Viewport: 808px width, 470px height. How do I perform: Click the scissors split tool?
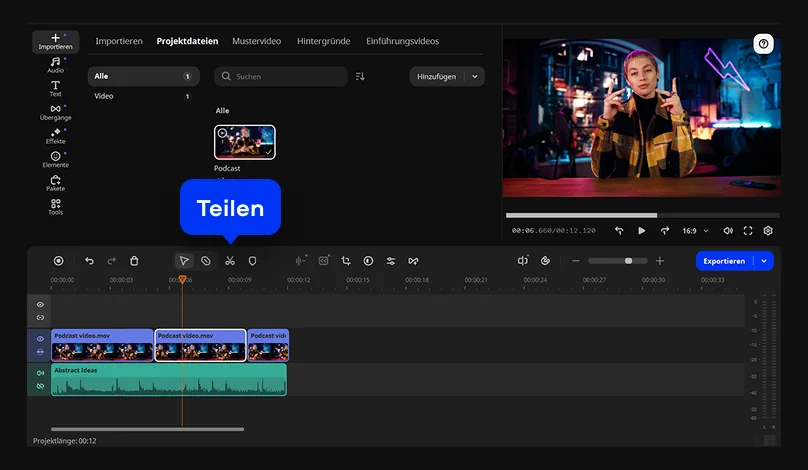click(x=229, y=261)
